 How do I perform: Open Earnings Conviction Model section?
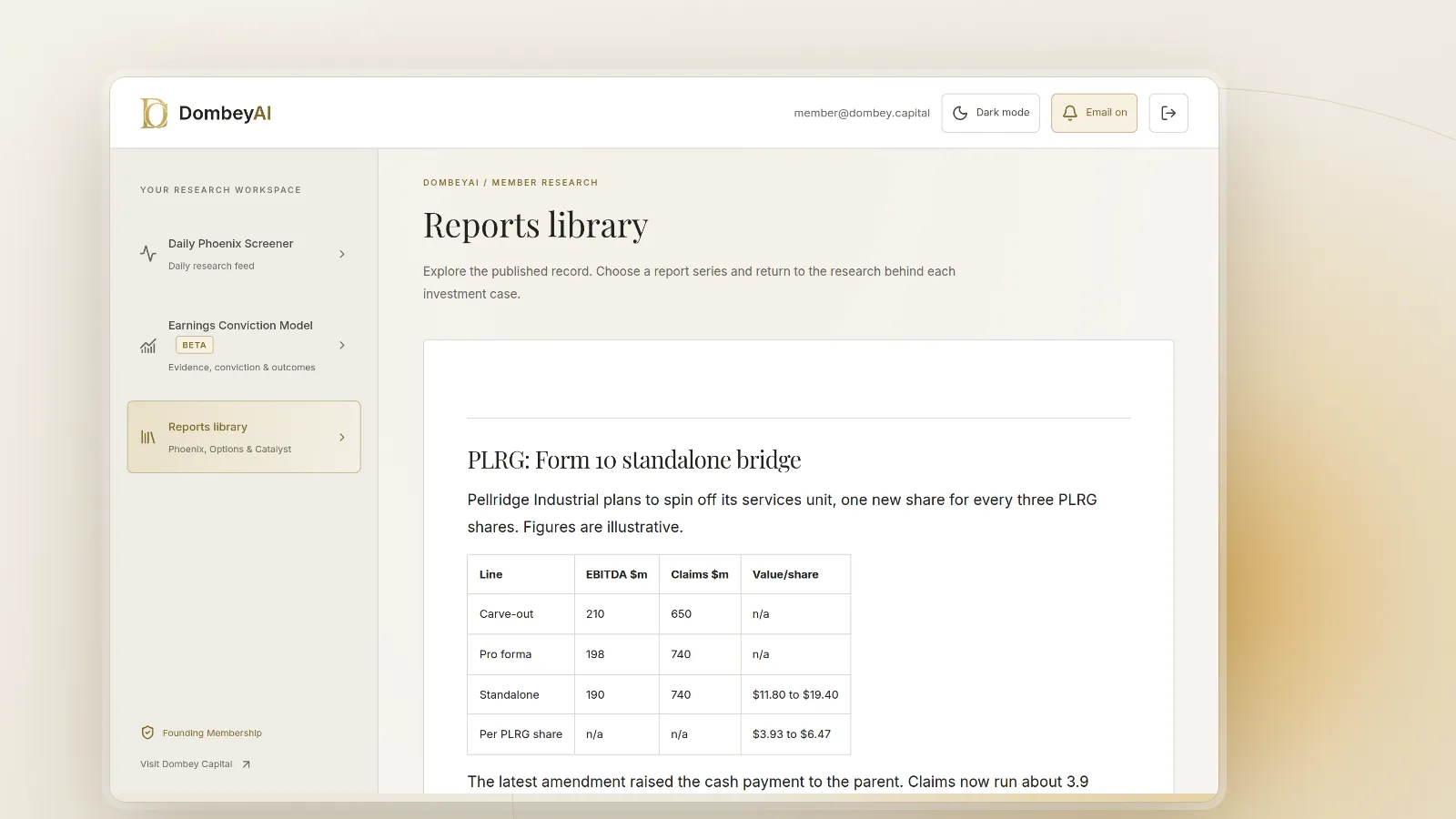(x=244, y=346)
